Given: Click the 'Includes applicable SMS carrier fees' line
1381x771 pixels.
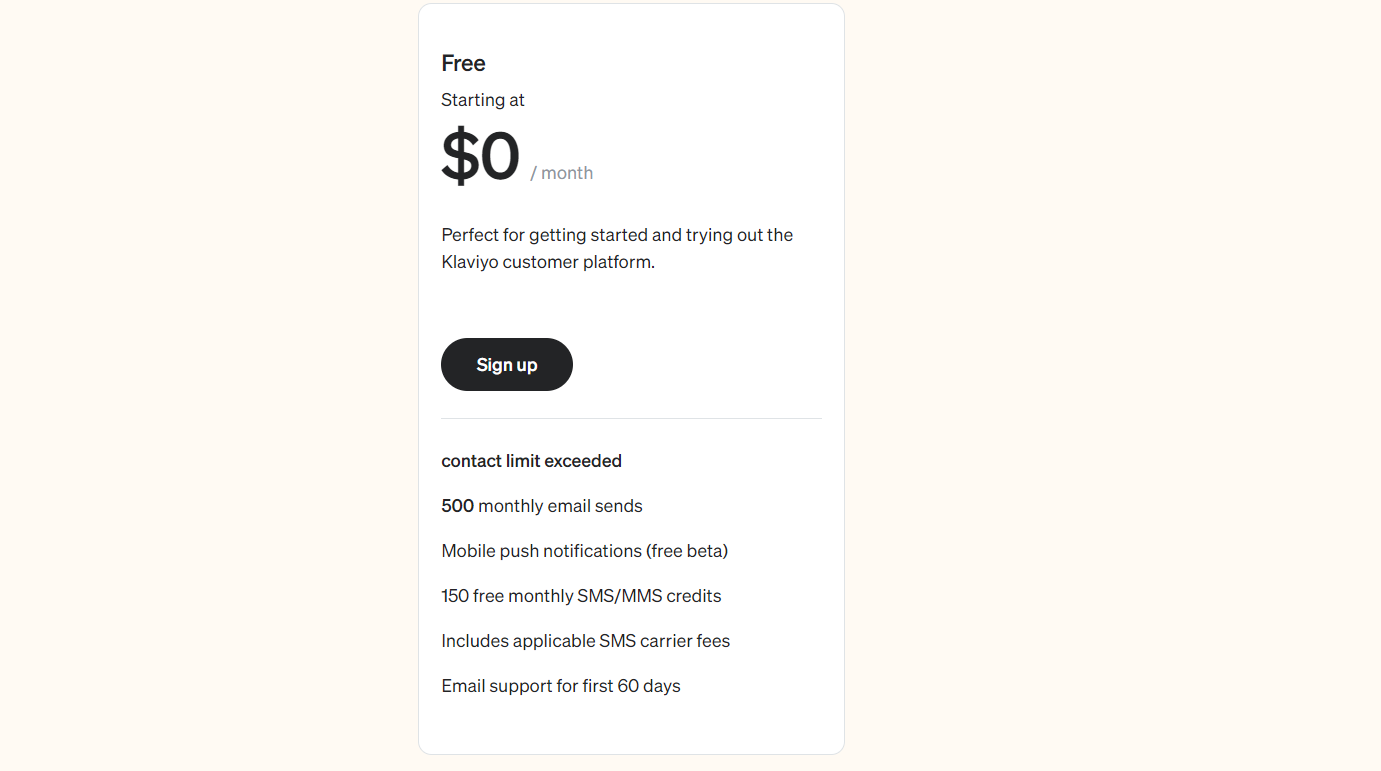Looking at the screenshot, I should point(586,641).
